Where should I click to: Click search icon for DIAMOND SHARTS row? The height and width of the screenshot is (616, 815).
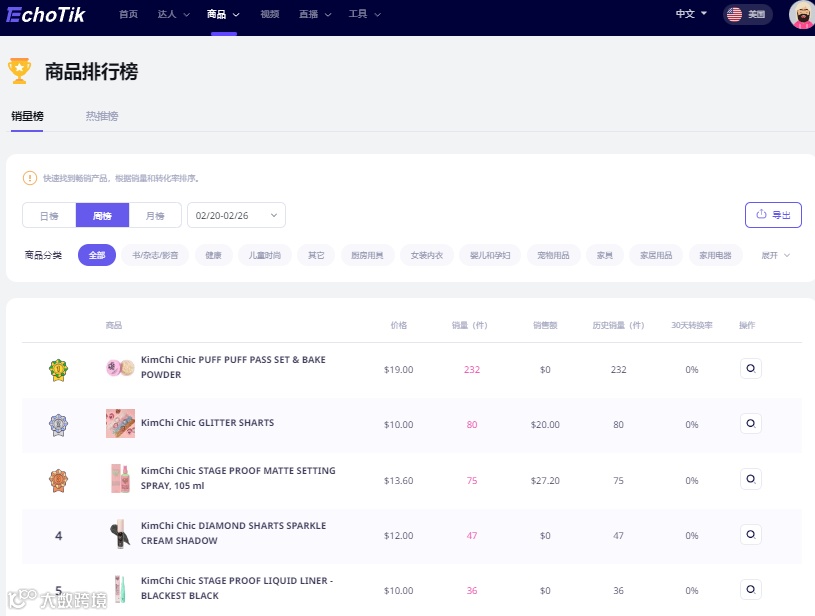tap(751, 534)
